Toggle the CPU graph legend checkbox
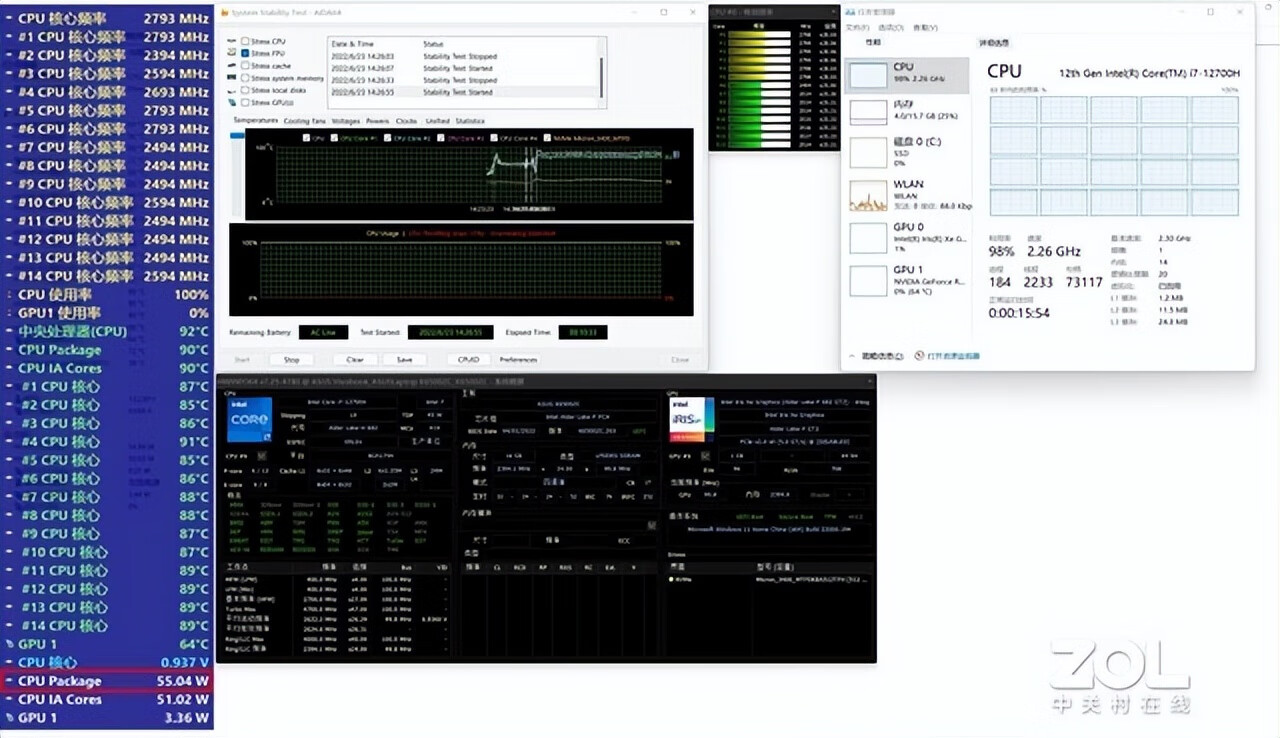 pos(307,138)
